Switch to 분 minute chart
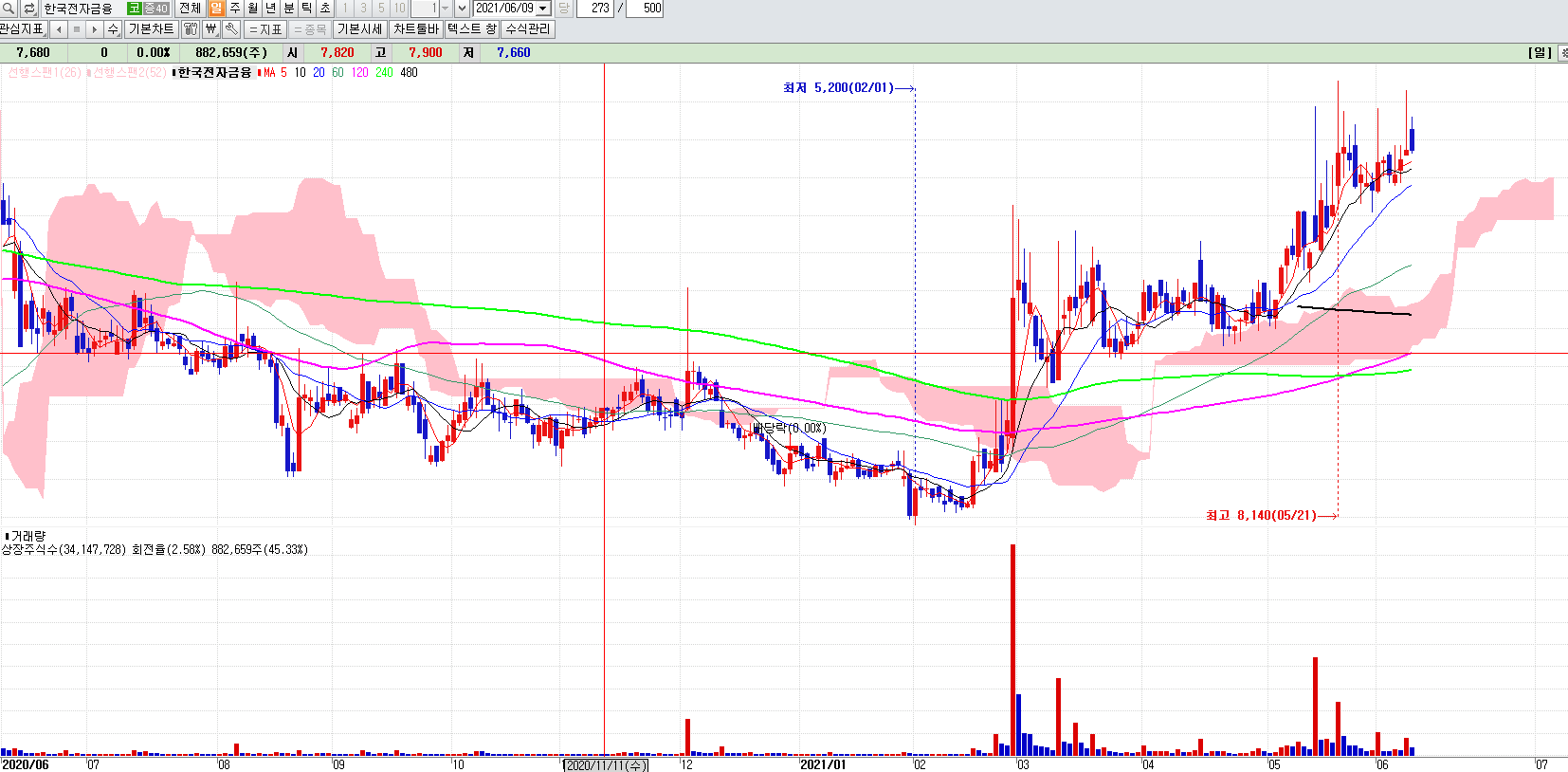 [288, 9]
